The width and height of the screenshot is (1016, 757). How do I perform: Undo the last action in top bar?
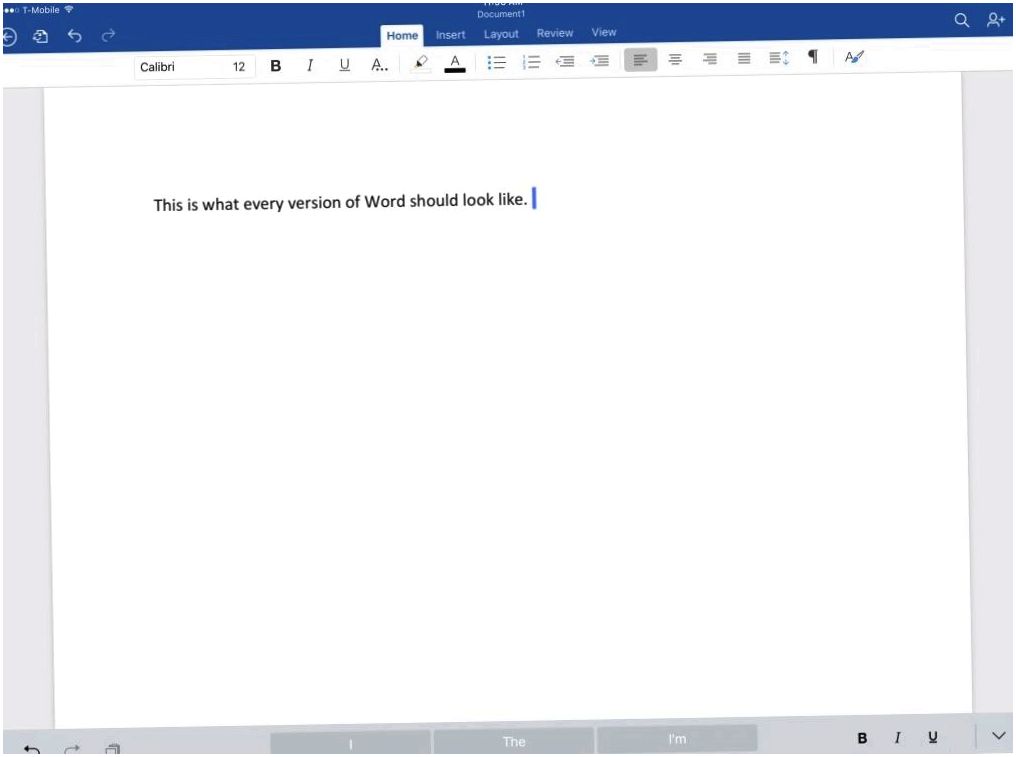(x=75, y=36)
